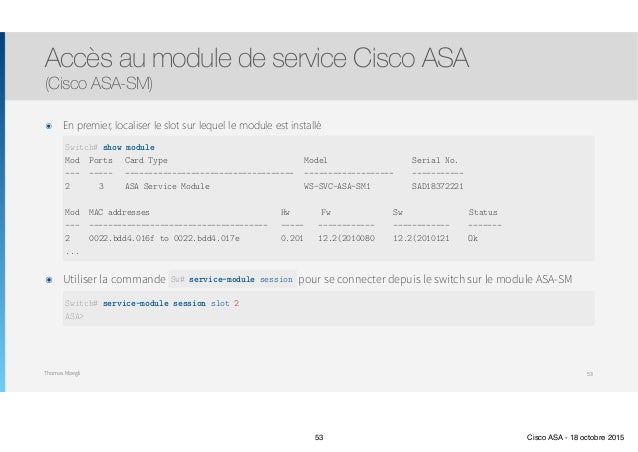The width and height of the screenshot is (638, 452).
Task: Click the subtitle '(Cisco ASA-SM)'
Action: point(99,83)
